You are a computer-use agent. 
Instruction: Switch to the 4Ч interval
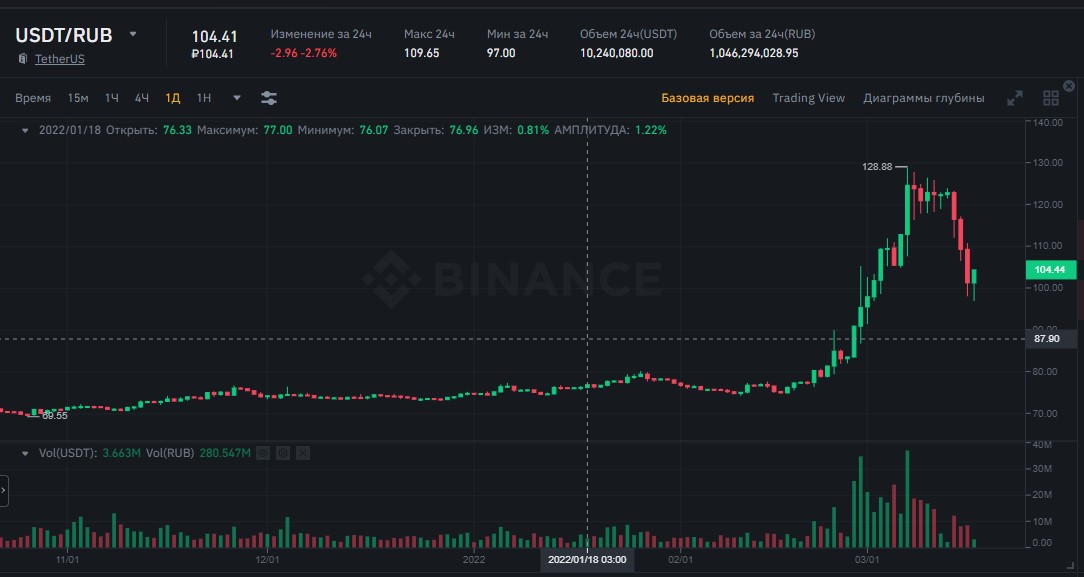[x=142, y=98]
